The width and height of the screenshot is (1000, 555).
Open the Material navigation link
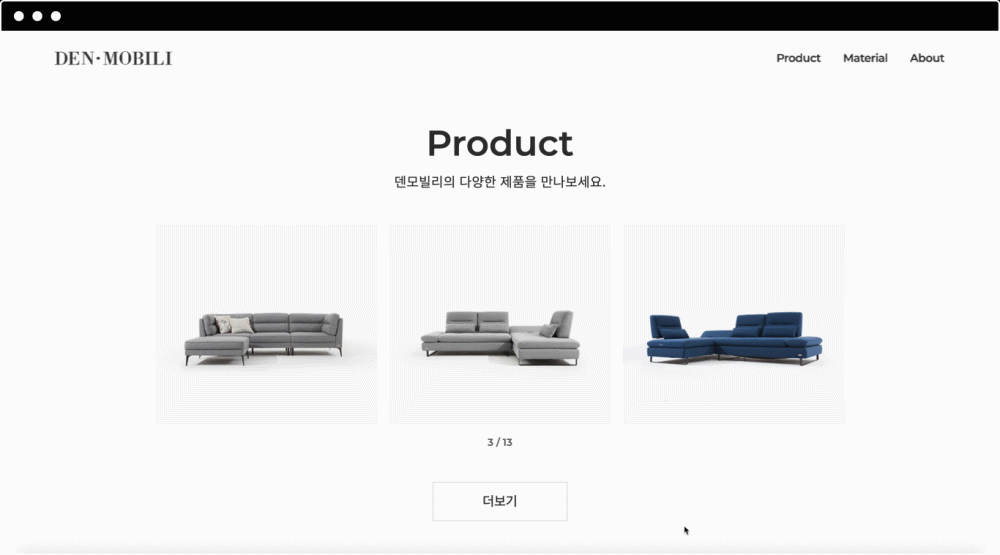[865, 58]
